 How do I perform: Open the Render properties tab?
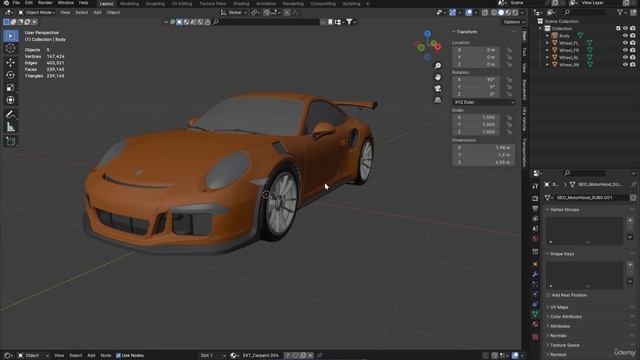click(535, 198)
